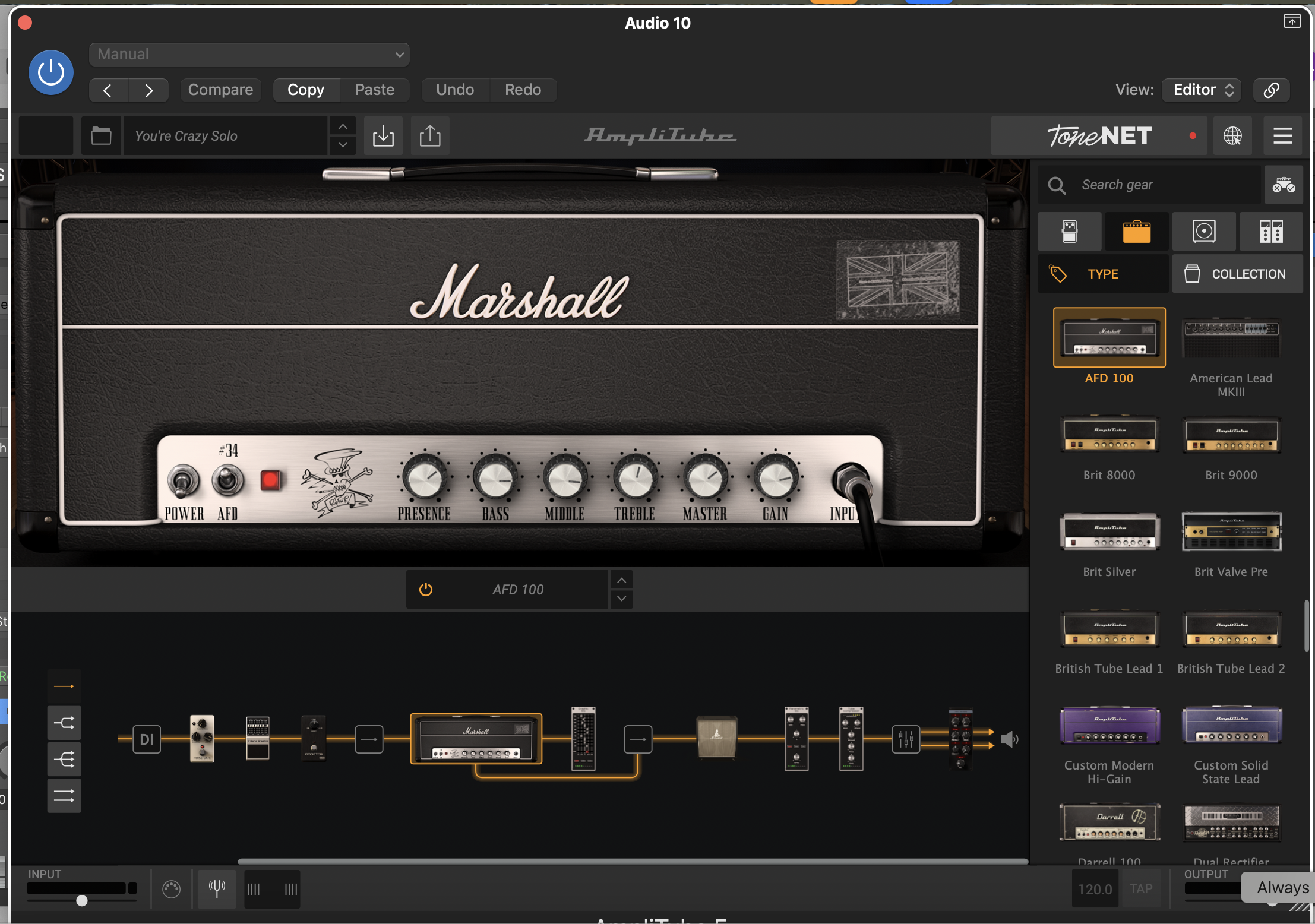Open the ToneNET panel

(1099, 136)
